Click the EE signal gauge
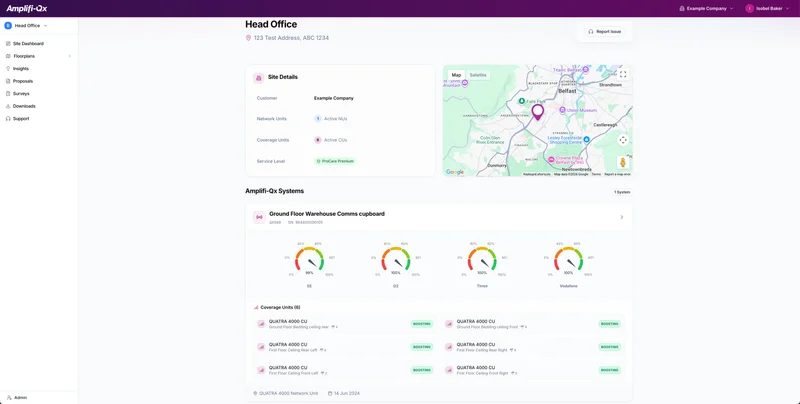This screenshot has height=404, width=800. coord(309,262)
